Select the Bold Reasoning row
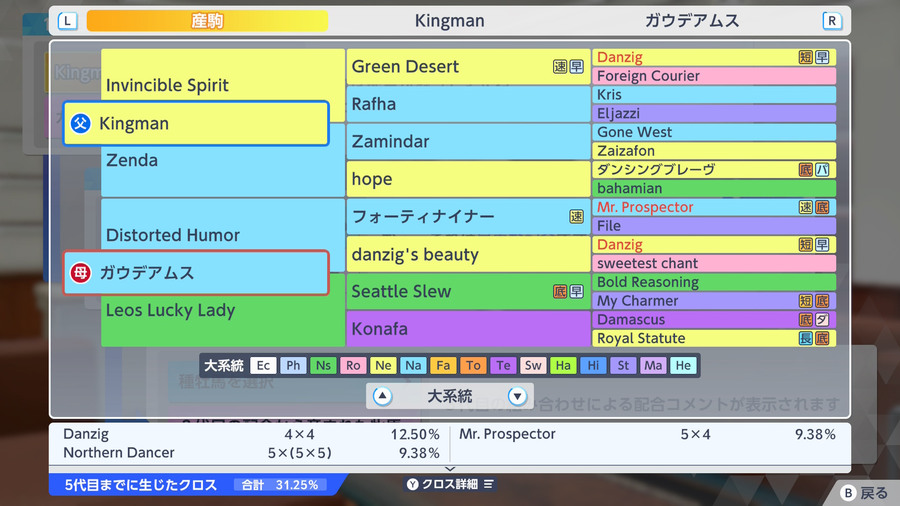900x506 pixels. [714, 282]
